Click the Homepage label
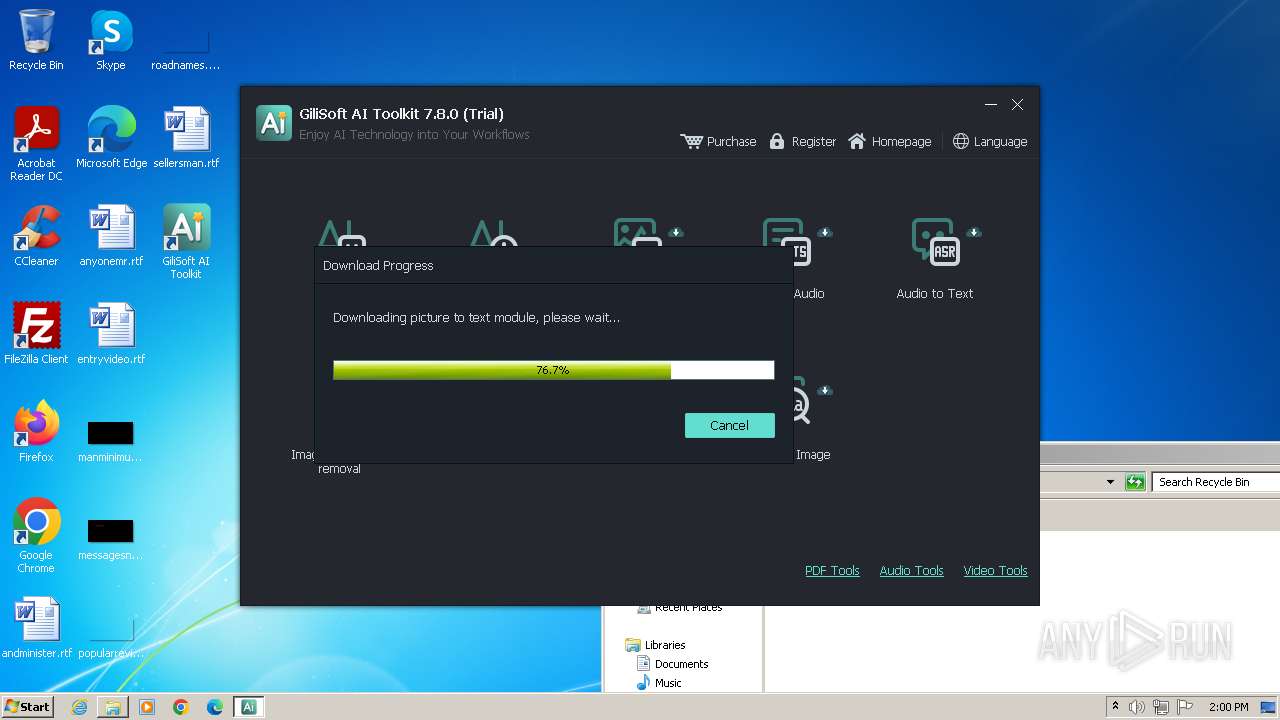 point(901,141)
